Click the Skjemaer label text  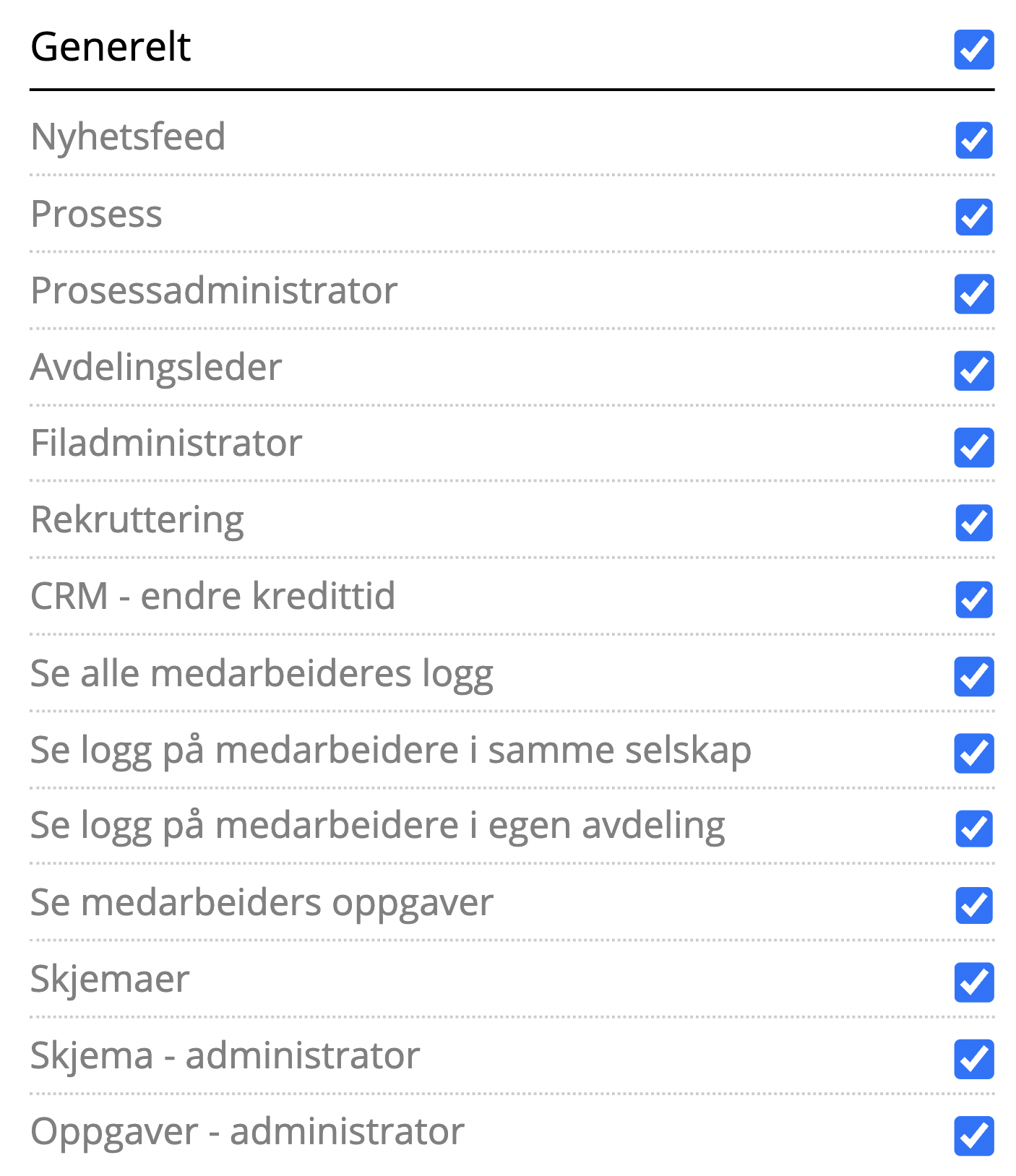click(x=110, y=980)
